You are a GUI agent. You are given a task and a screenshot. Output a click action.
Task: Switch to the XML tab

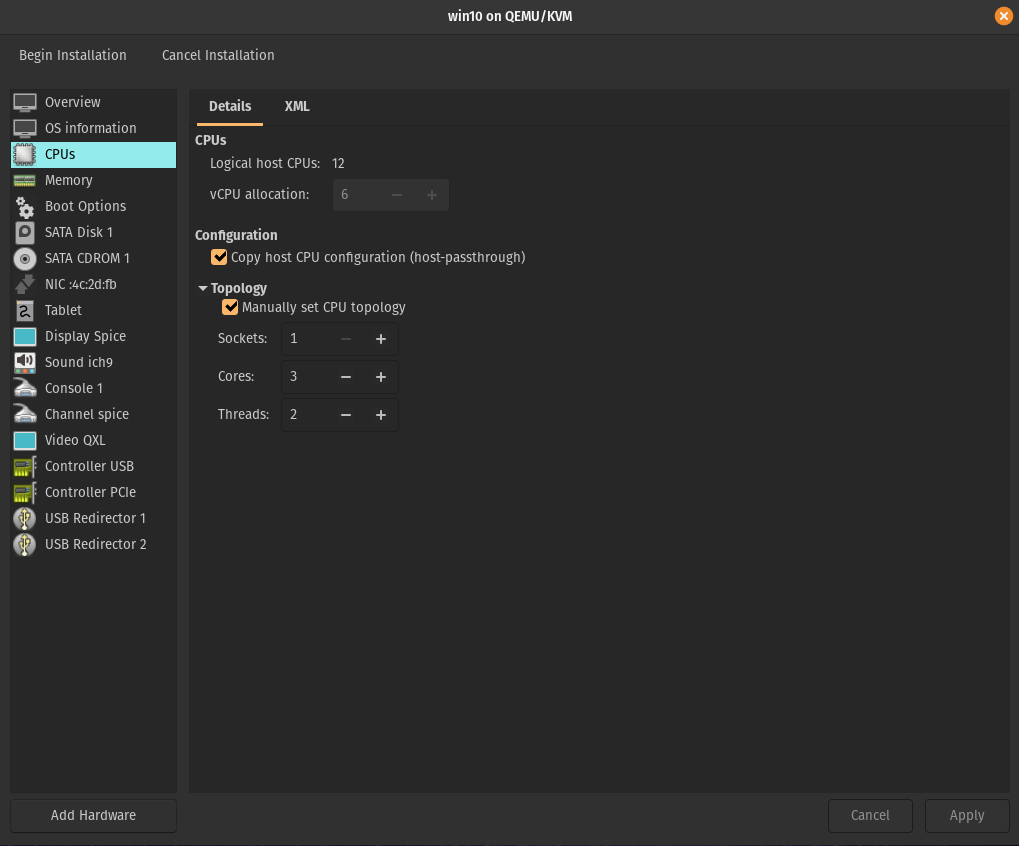[x=296, y=106]
